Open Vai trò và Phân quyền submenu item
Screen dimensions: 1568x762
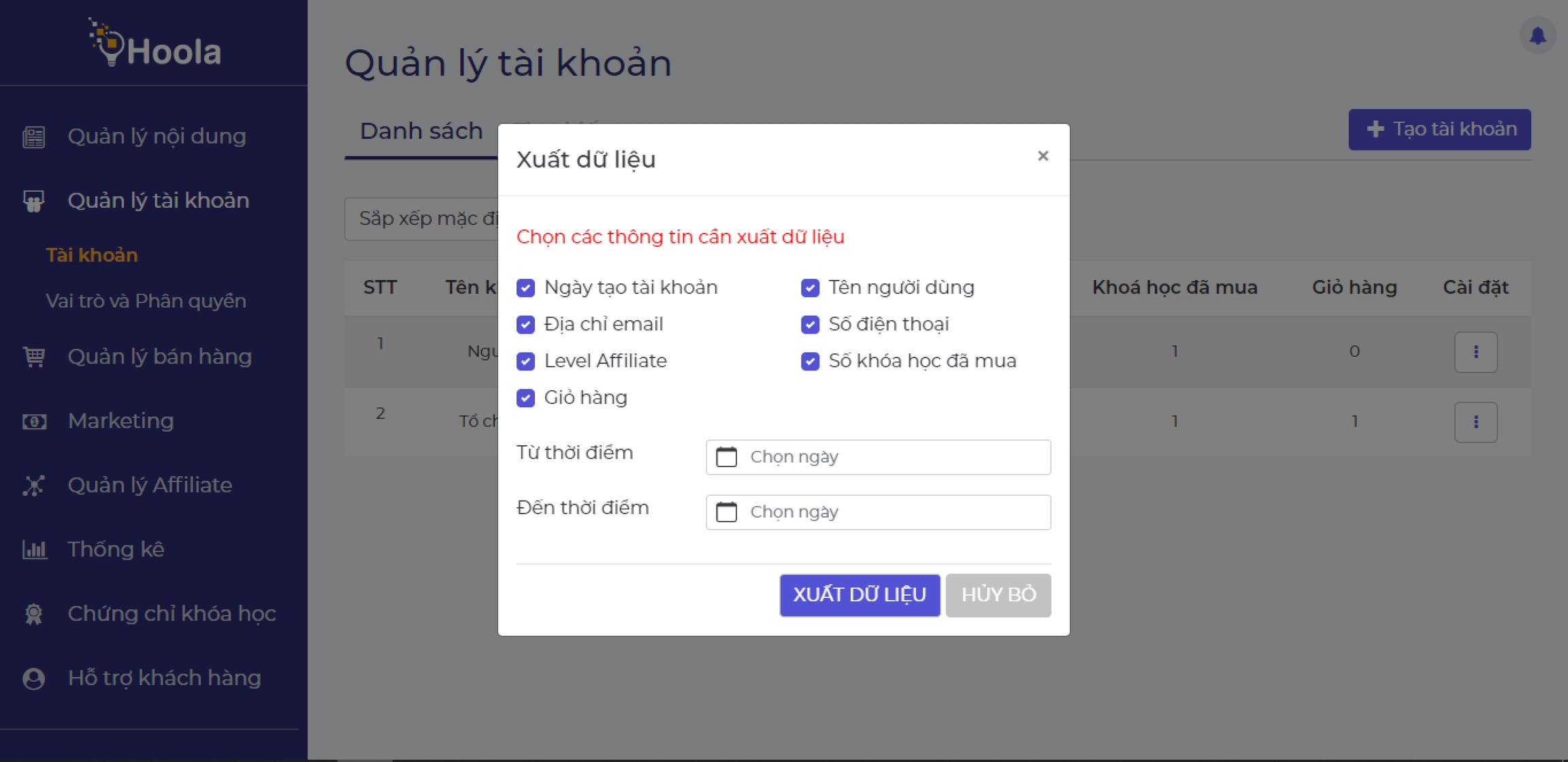tap(146, 301)
